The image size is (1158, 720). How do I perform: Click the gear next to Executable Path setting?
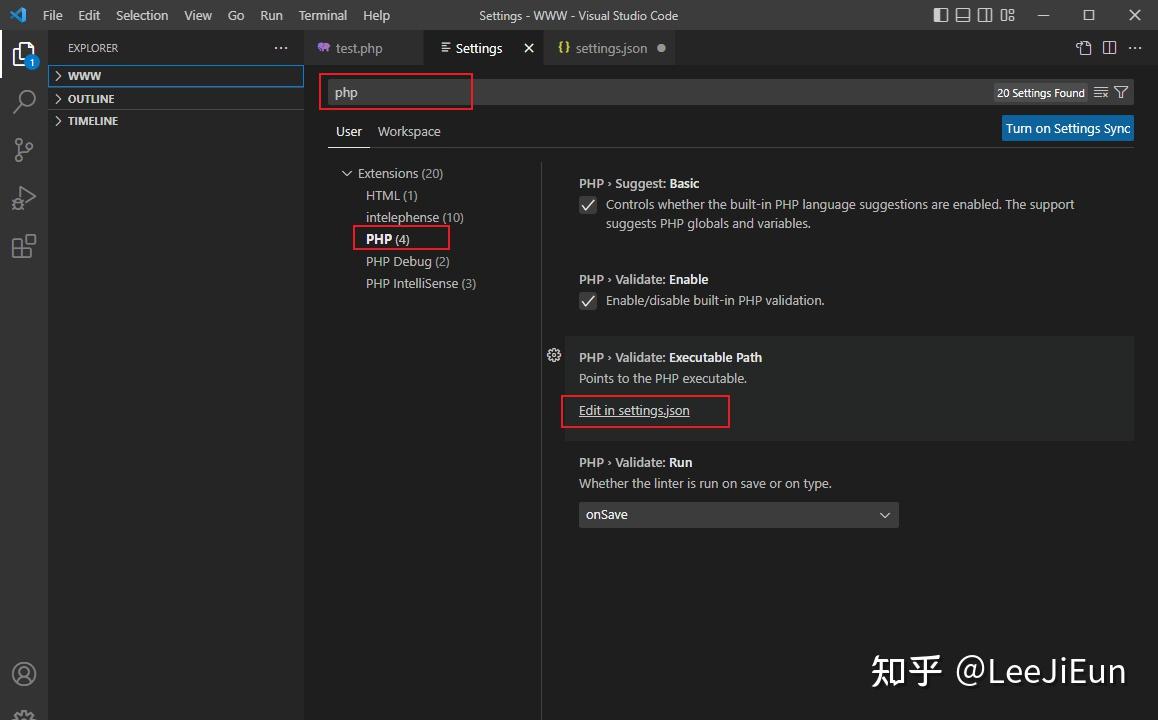click(x=554, y=355)
